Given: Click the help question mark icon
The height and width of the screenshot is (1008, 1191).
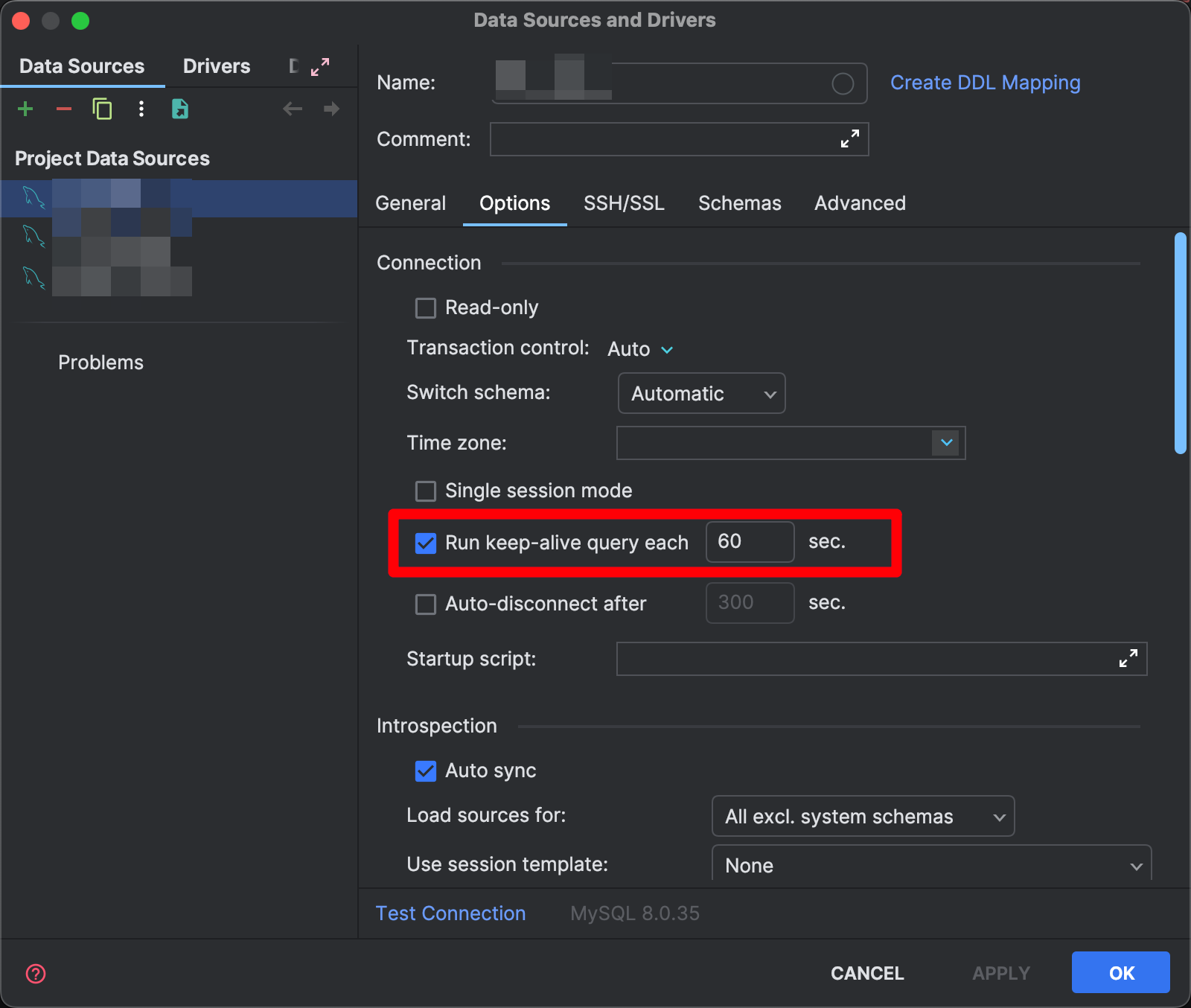Looking at the screenshot, I should pyautogui.click(x=36, y=974).
